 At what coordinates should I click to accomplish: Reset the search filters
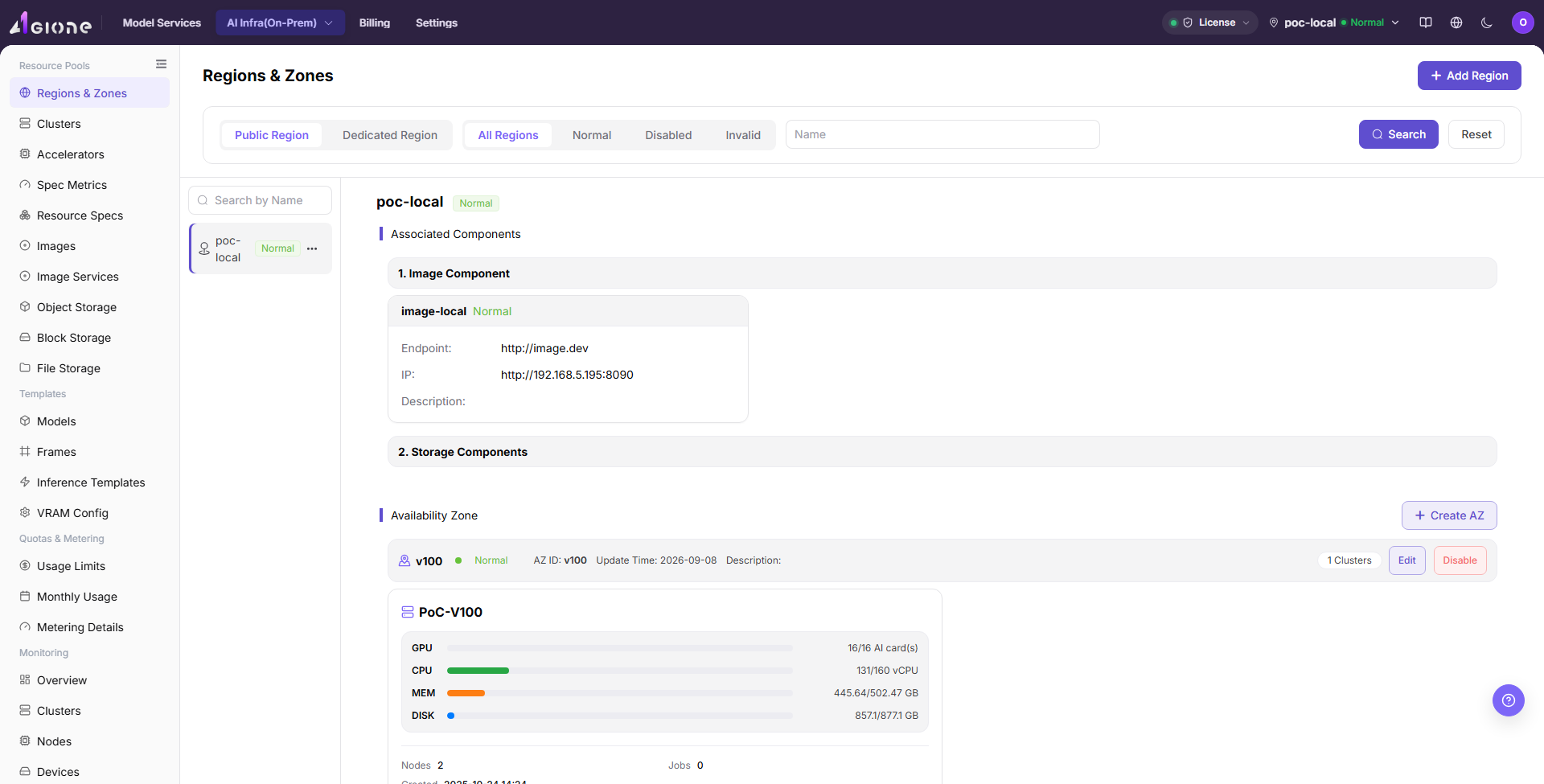(x=1476, y=134)
